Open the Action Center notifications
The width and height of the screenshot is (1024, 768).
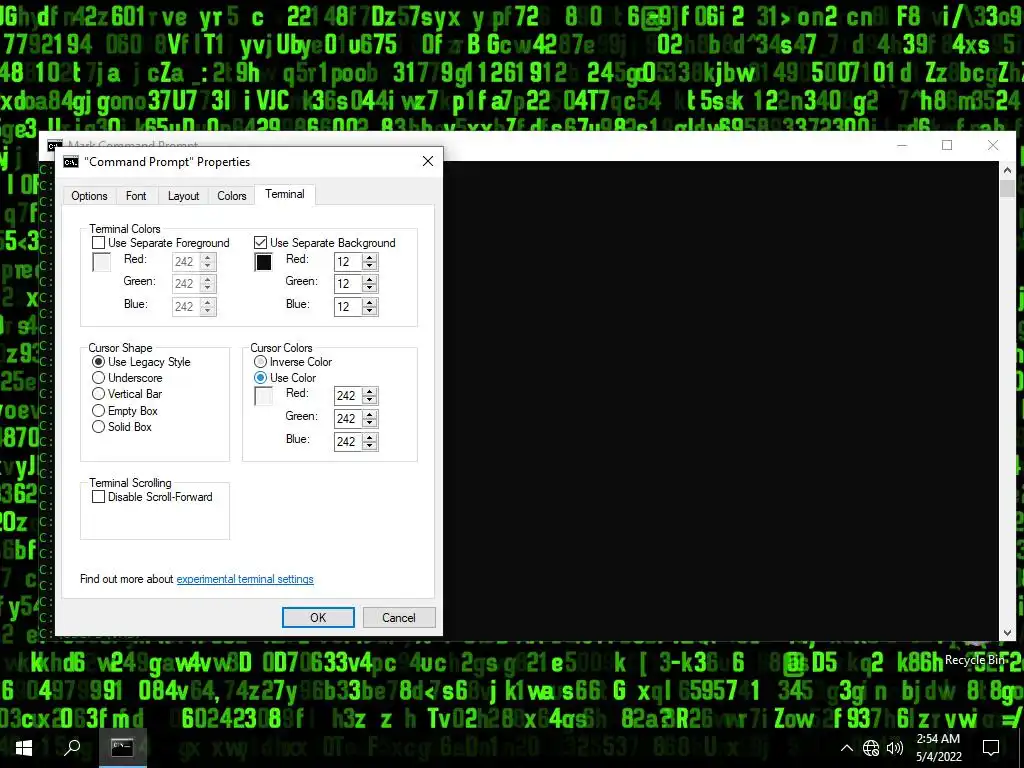tap(991, 748)
